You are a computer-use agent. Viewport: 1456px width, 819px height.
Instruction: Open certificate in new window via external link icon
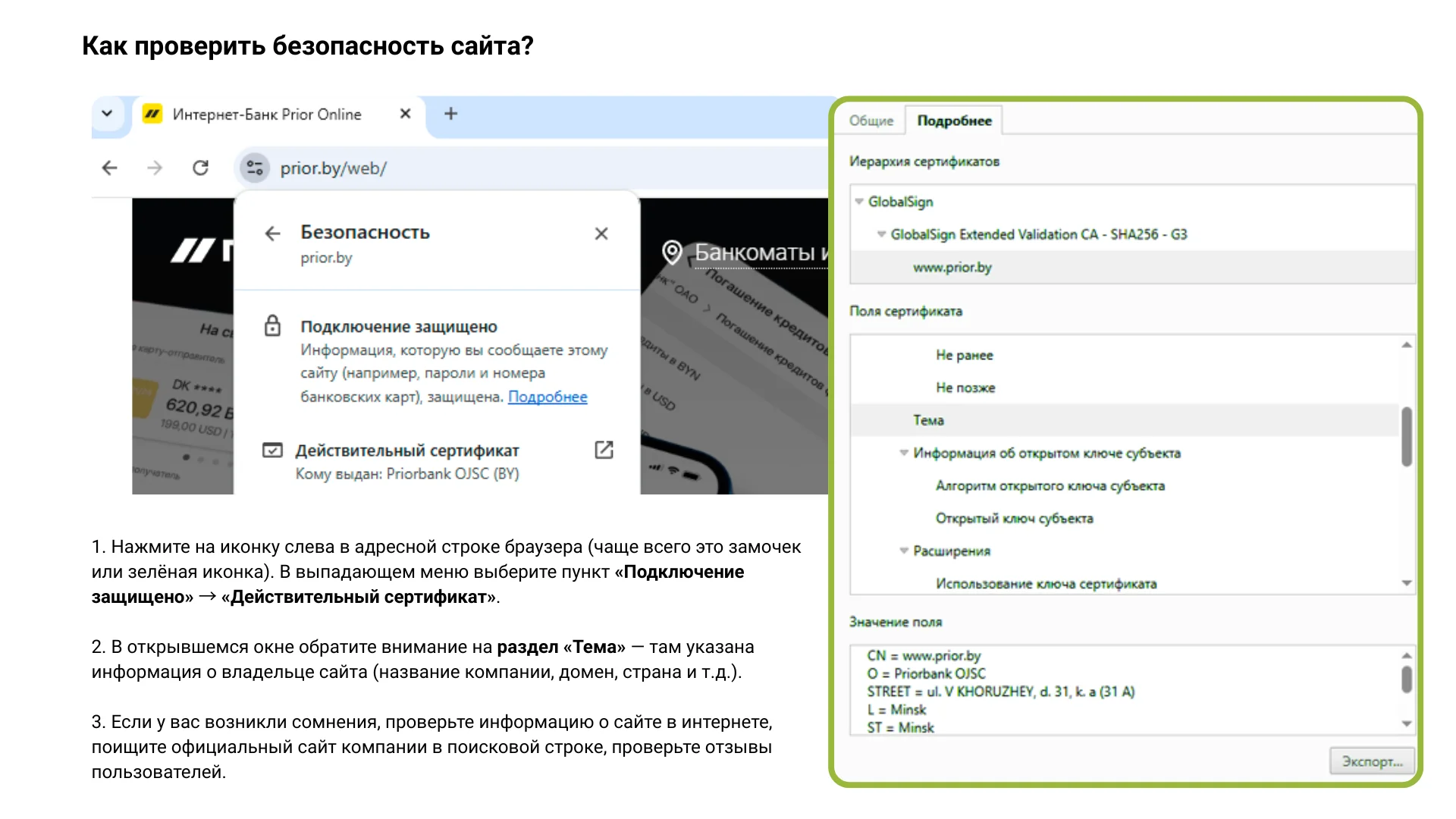[603, 450]
